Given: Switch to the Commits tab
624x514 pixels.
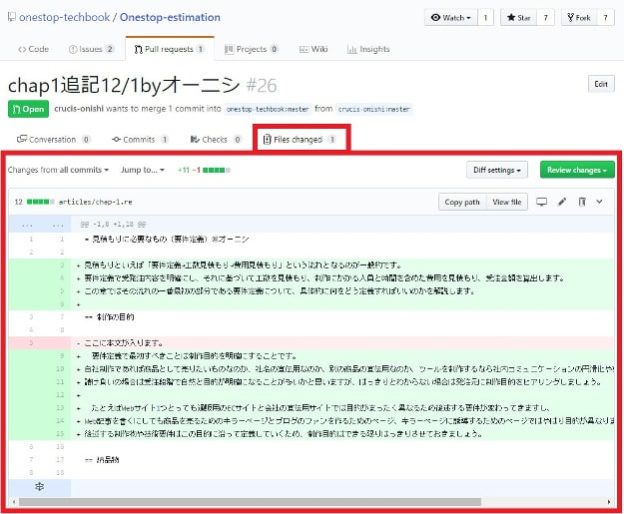Looking at the screenshot, I should point(140,139).
